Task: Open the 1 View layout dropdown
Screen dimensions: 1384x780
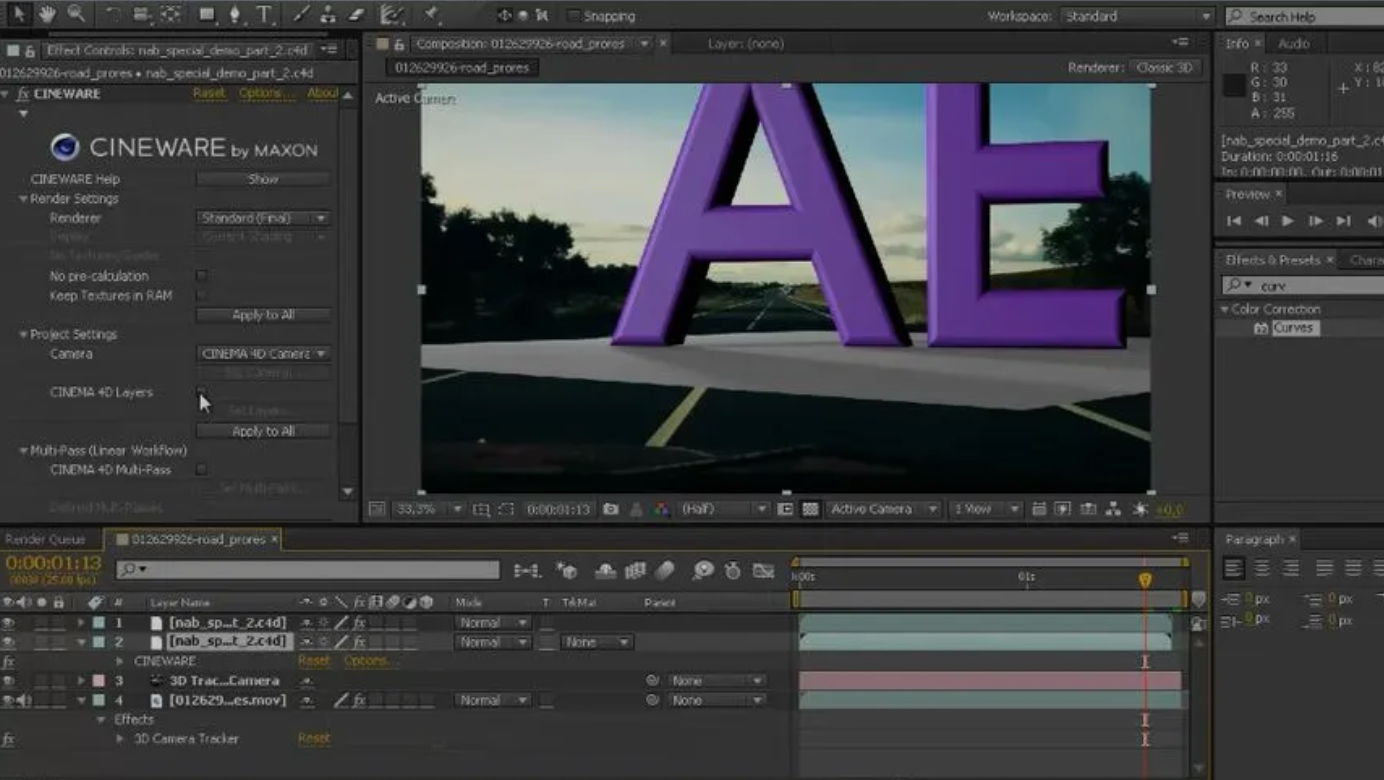Action: [x=985, y=509]
